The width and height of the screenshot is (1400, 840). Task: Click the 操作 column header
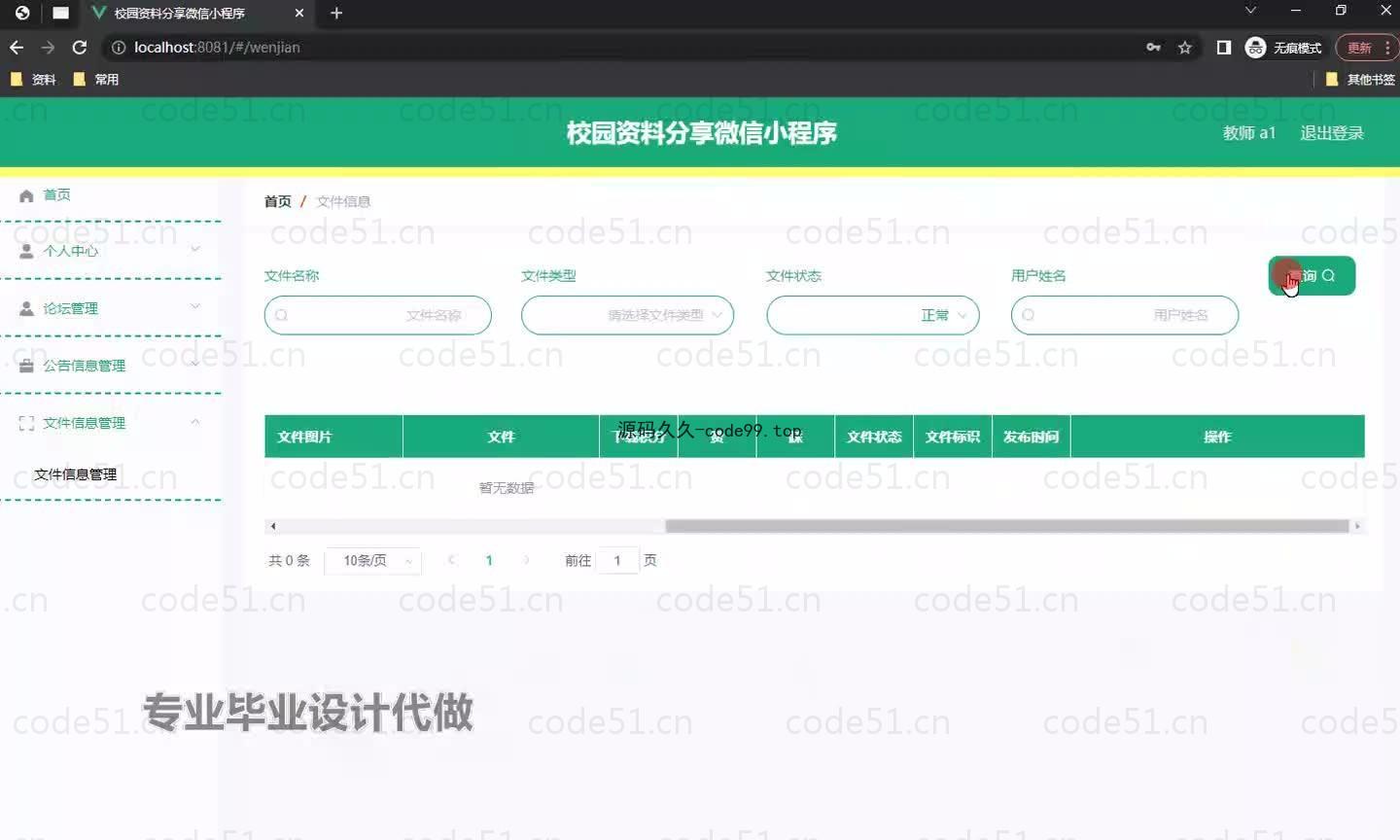pyautogui.click(x=1217, y=437)
